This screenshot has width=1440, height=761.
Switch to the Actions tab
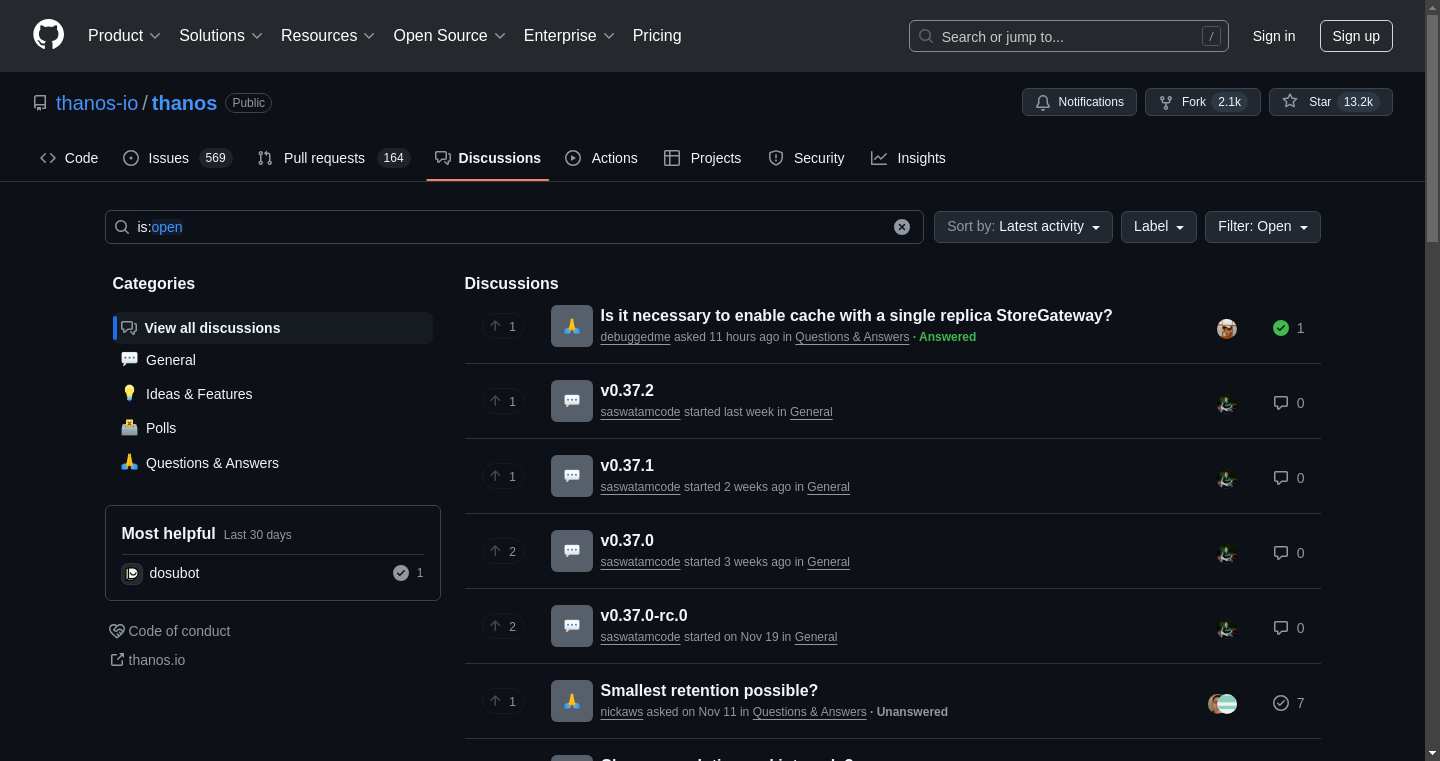(601, 158)
